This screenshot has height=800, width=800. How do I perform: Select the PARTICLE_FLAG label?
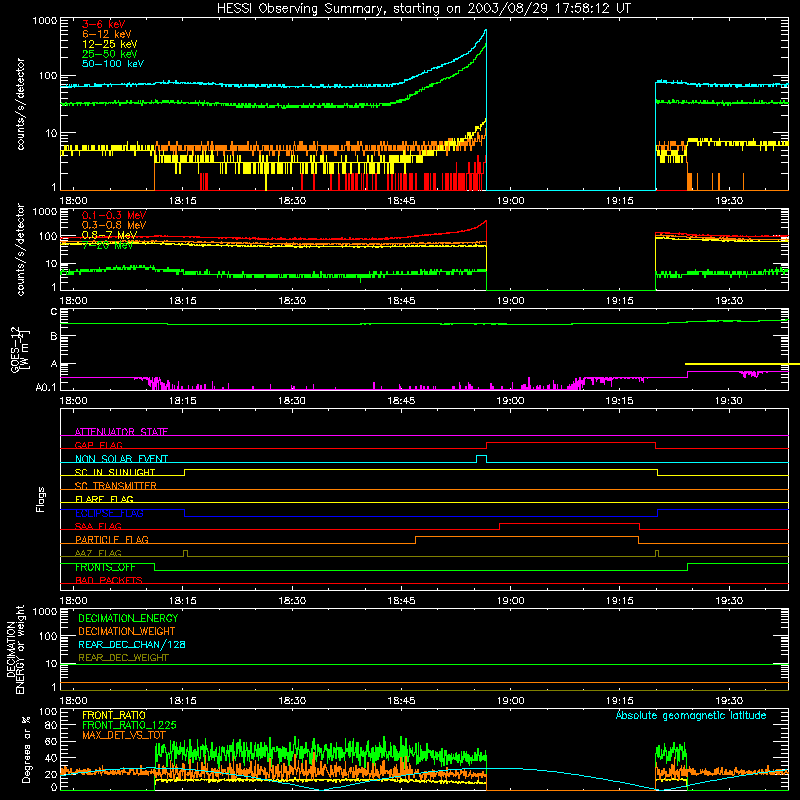tap(112, 539)
